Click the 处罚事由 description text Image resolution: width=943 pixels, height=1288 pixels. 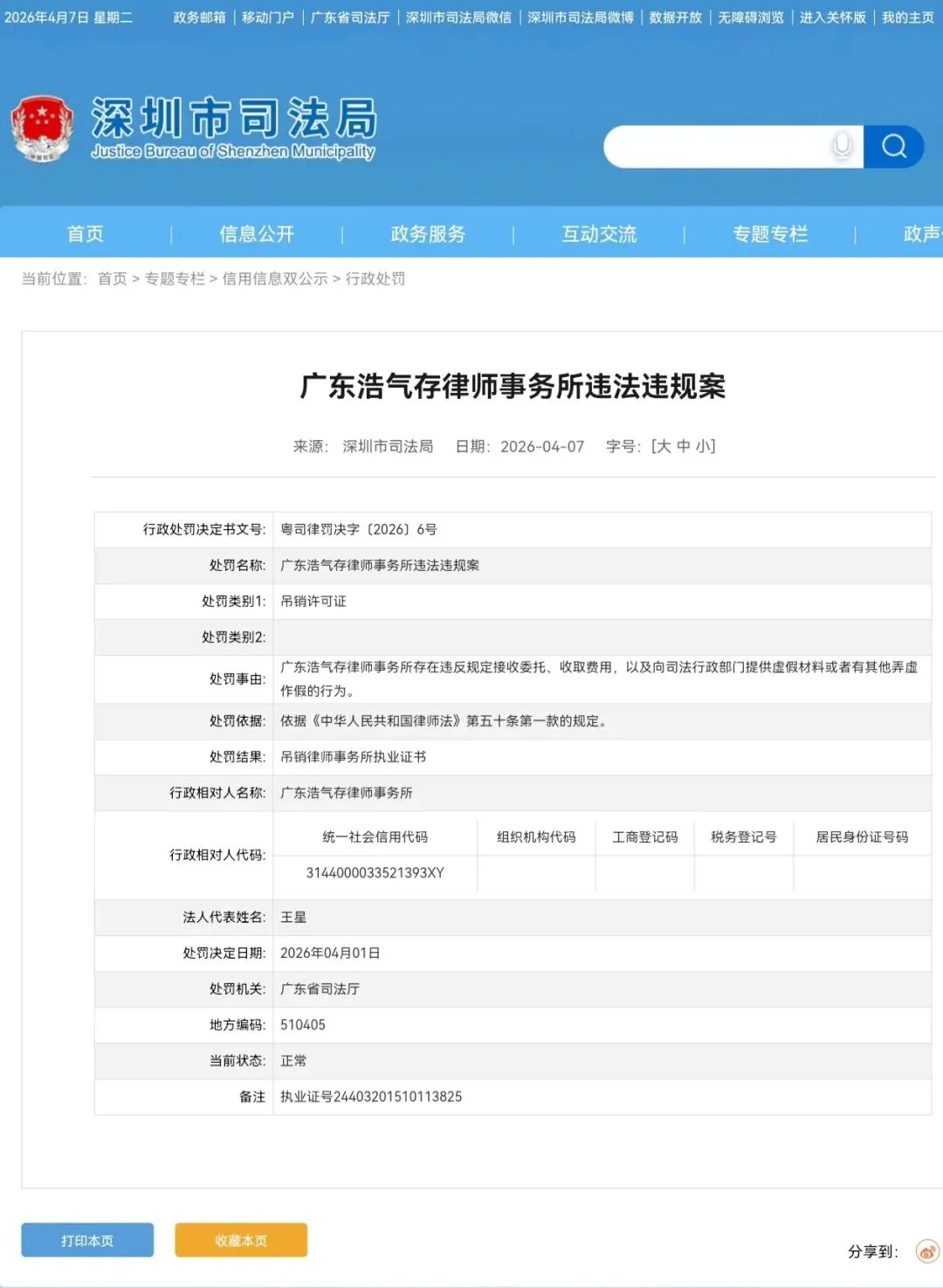click(x=599, y=678)
